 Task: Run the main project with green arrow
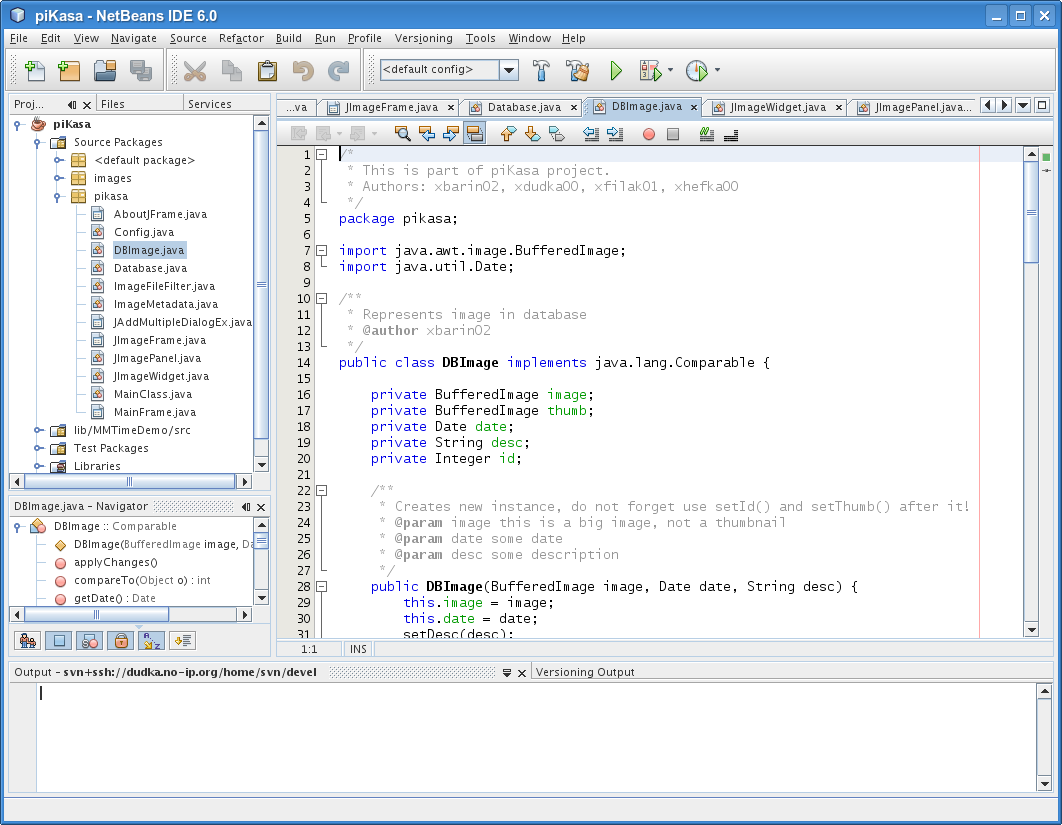[x=616, y=71]
